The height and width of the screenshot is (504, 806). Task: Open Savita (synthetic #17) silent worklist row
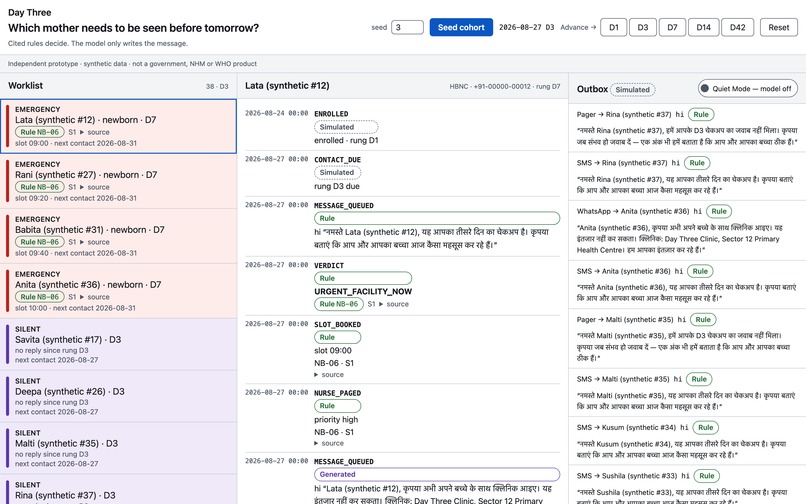pos(118,344)
